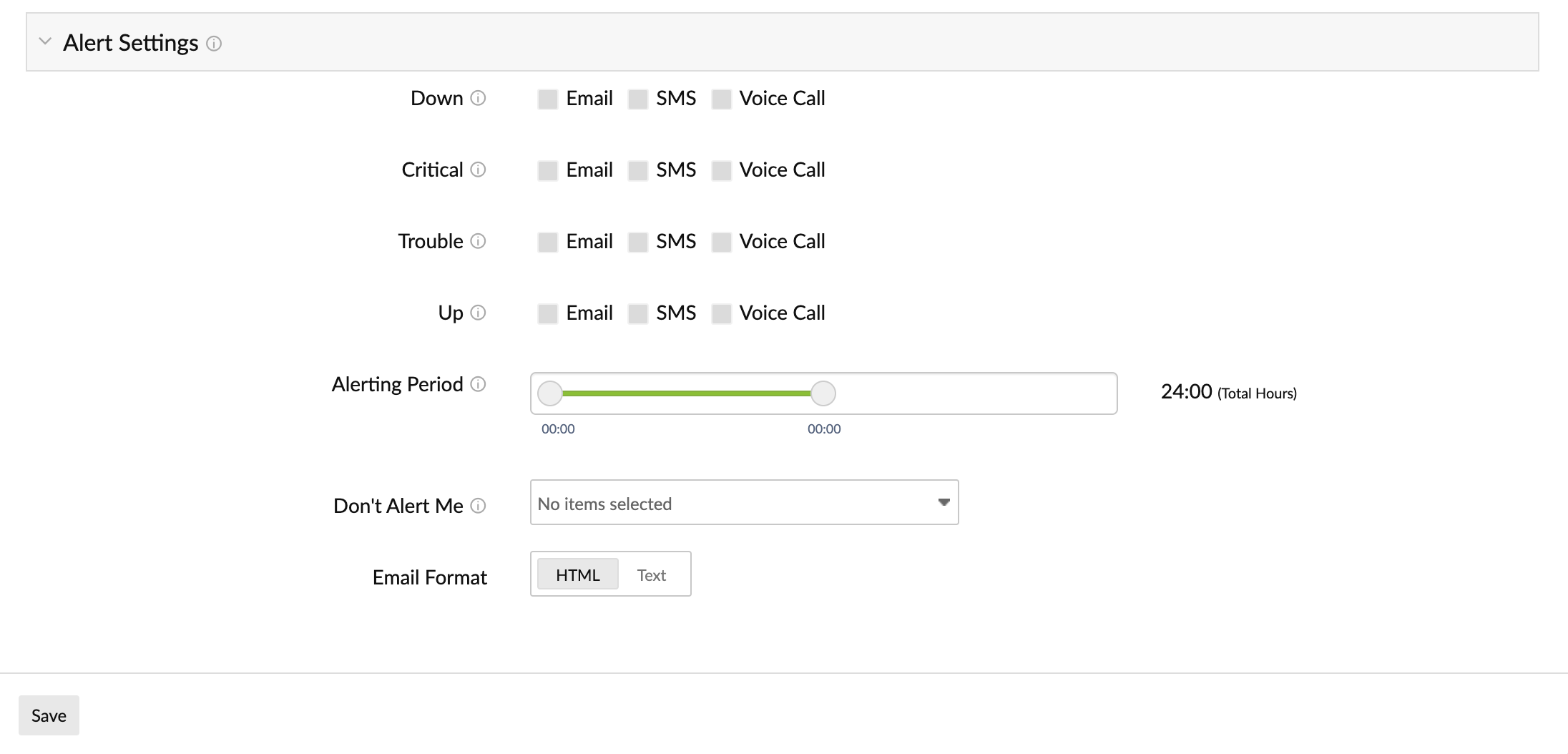Image resolution: width=1568 pixels, height=754 pixels.
Task: Click the Don't Alert Me dropdown arrow
Action: coord(944,503)
